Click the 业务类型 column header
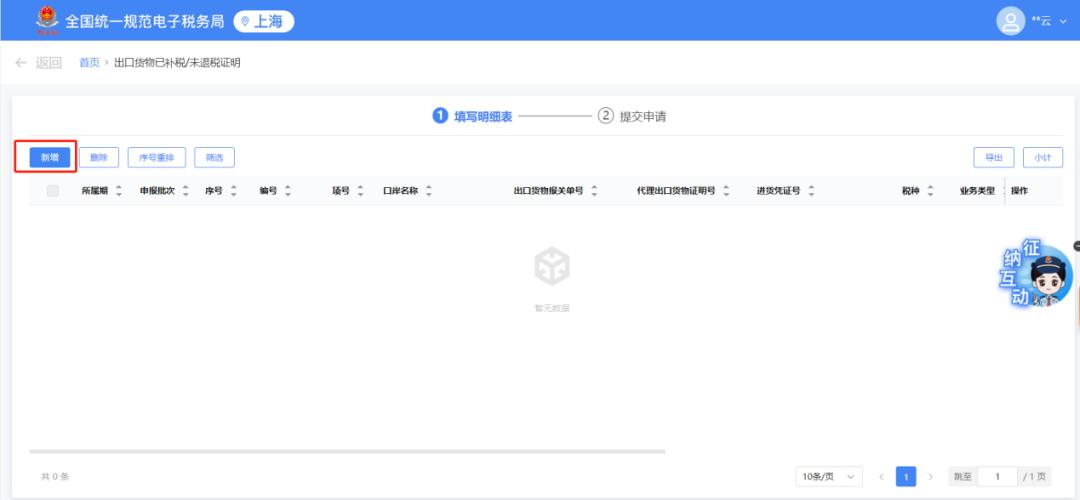 pos(977,191)
